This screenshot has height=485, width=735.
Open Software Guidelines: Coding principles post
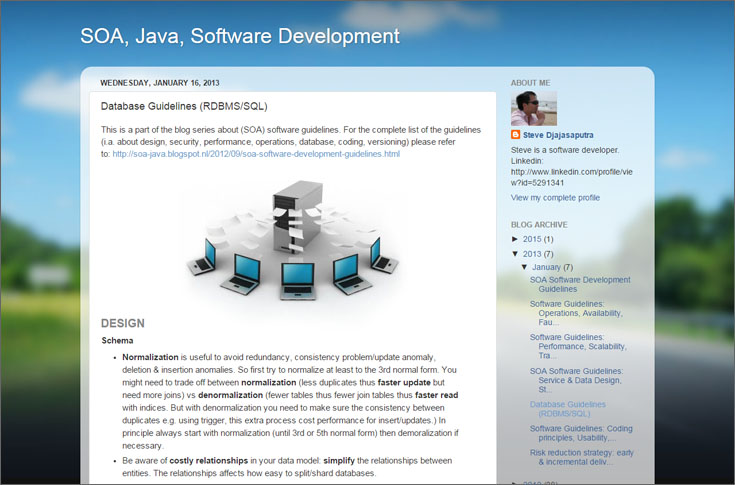click(x=581, y=433)
